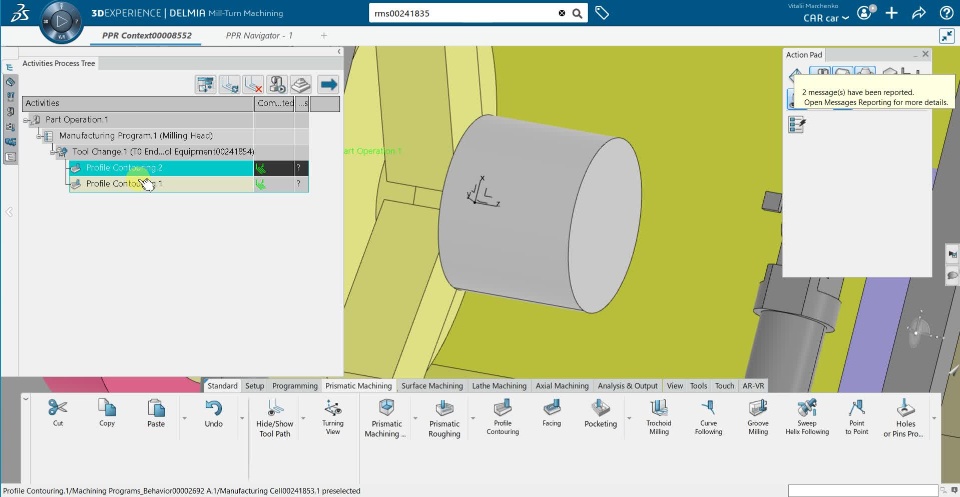Screen dimensions: 960x497
Task: Open dropdown next to Hide/Show Tool Path
Action: point(303,418)
